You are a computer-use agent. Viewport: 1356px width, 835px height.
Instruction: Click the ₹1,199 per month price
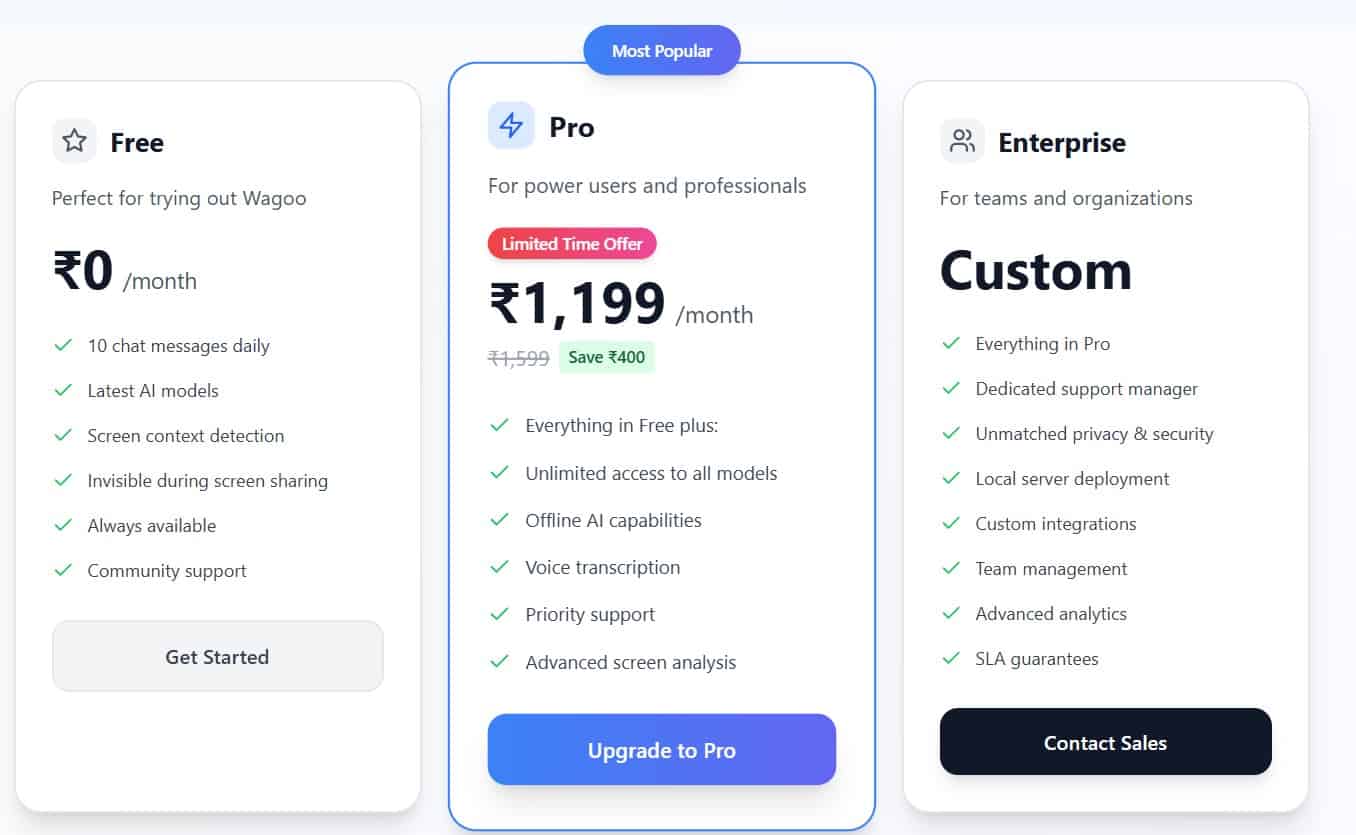[x=578, y=302]
